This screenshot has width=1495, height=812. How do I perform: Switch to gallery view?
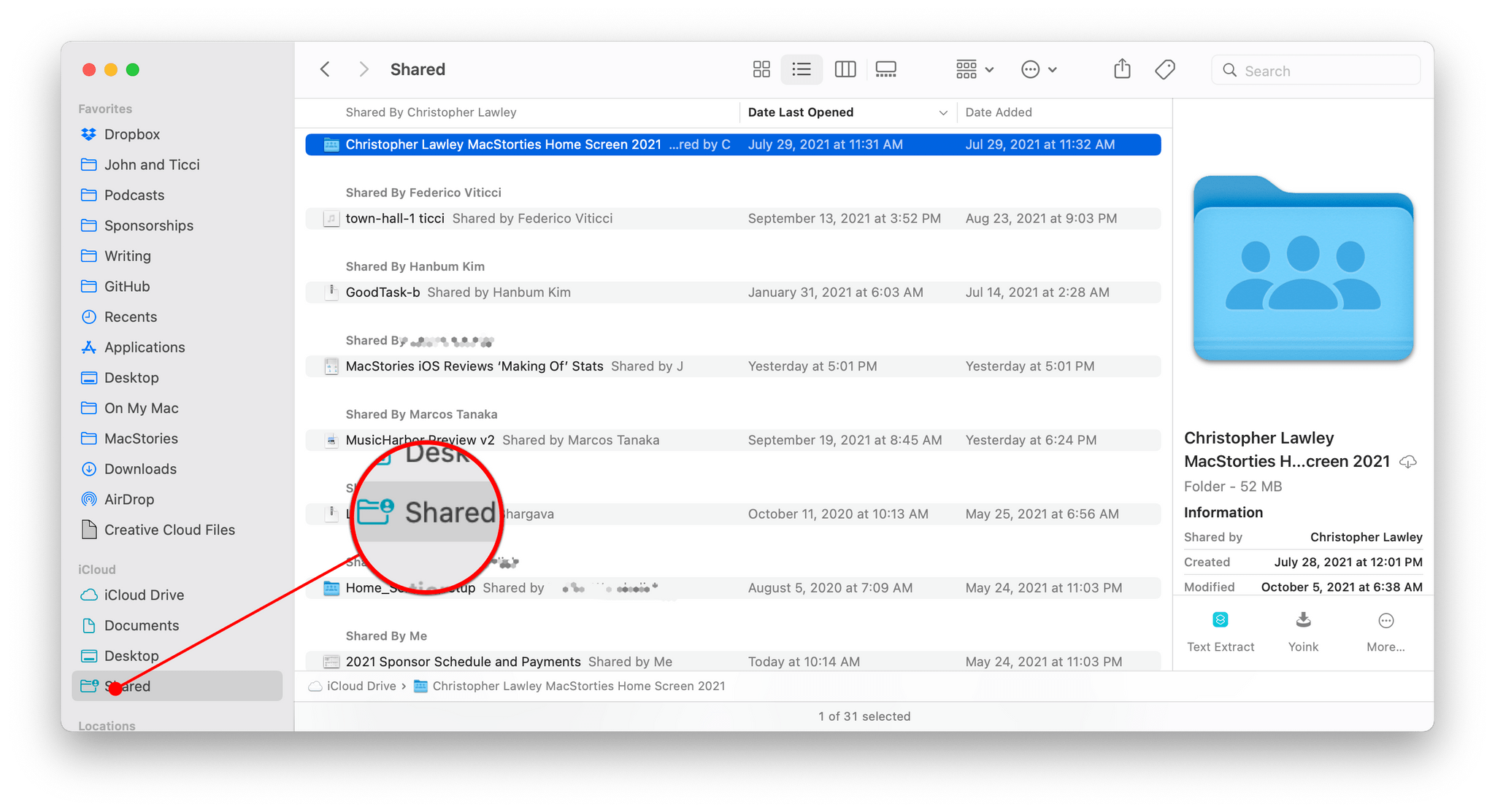click(x=885, y=69)
